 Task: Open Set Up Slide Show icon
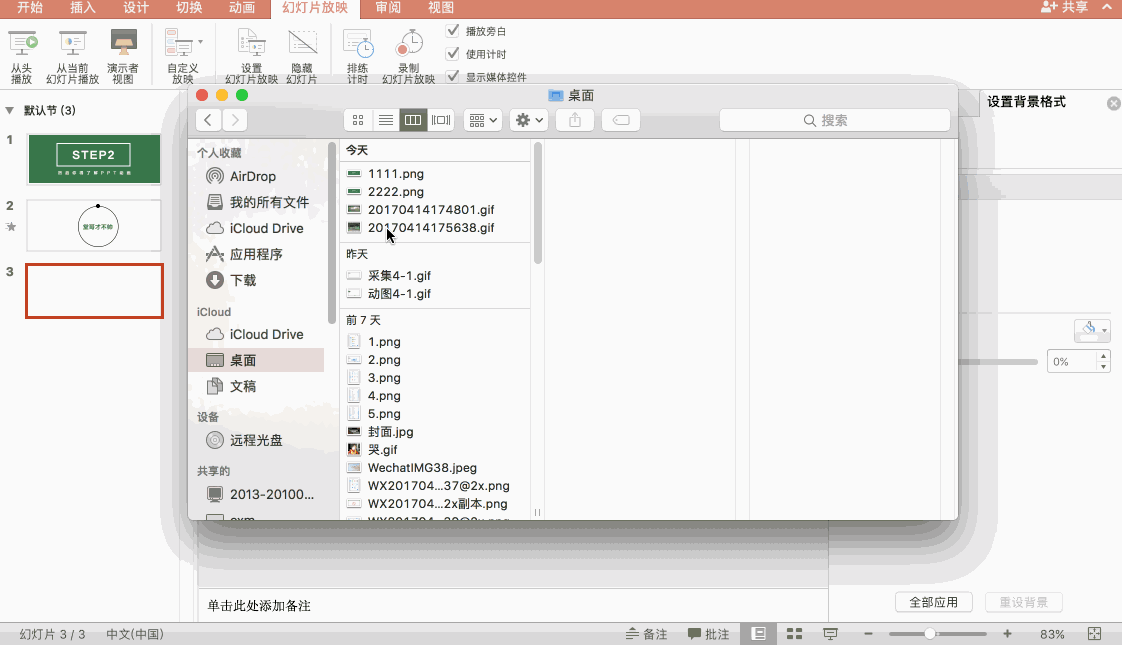[251, 44]
